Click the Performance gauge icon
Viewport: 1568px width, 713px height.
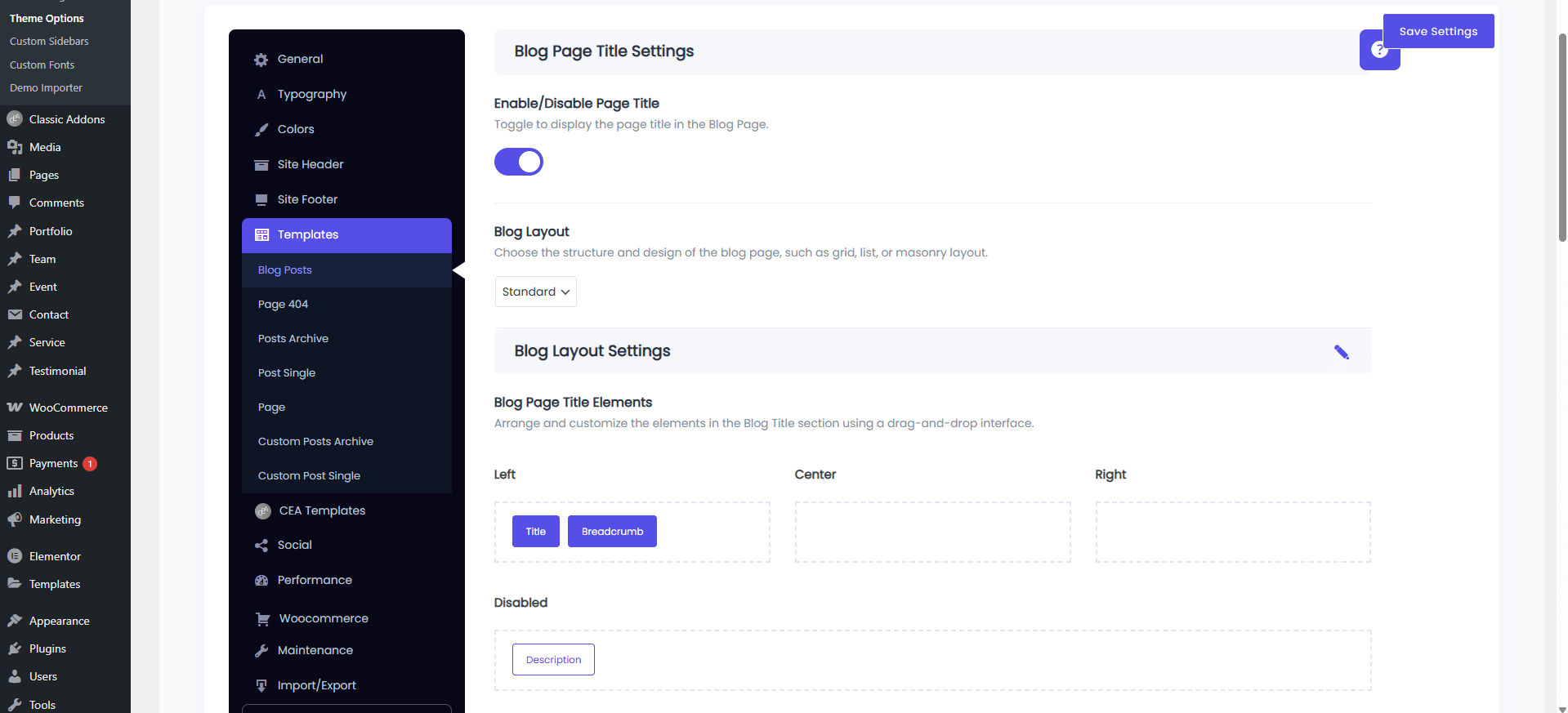pyautogui.click(x=261, y=581)
